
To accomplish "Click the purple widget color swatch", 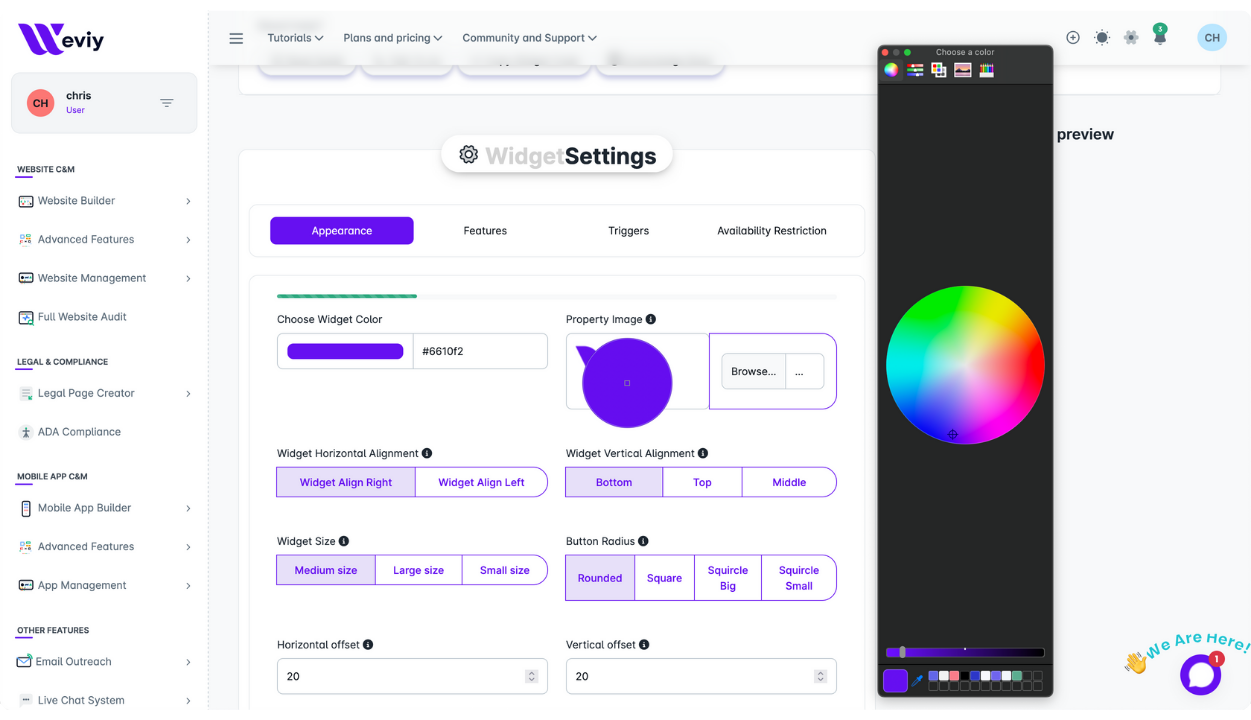I will (345, 351).
